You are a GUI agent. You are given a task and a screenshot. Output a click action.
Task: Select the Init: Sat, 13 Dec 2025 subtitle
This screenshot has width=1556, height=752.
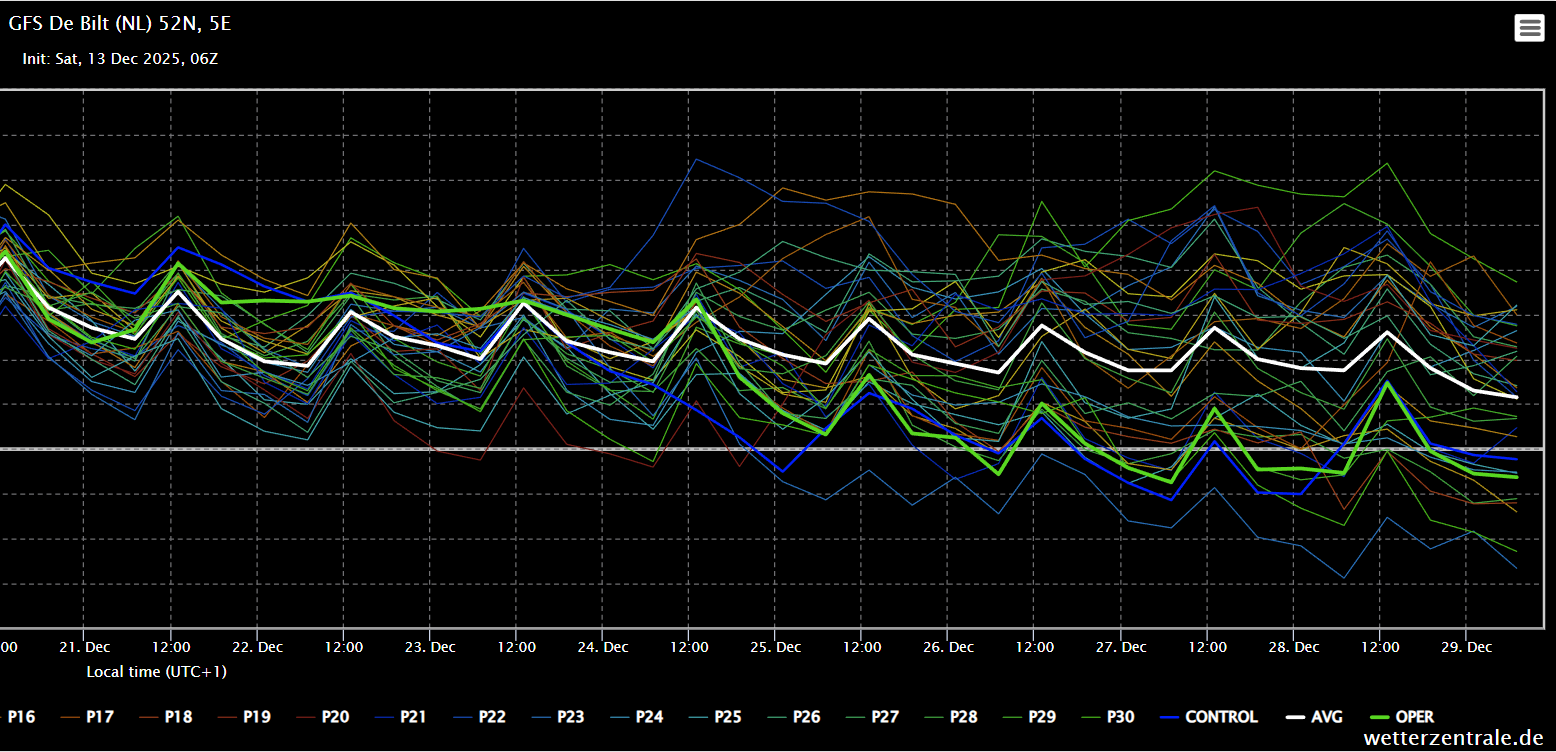click(120, 59)
